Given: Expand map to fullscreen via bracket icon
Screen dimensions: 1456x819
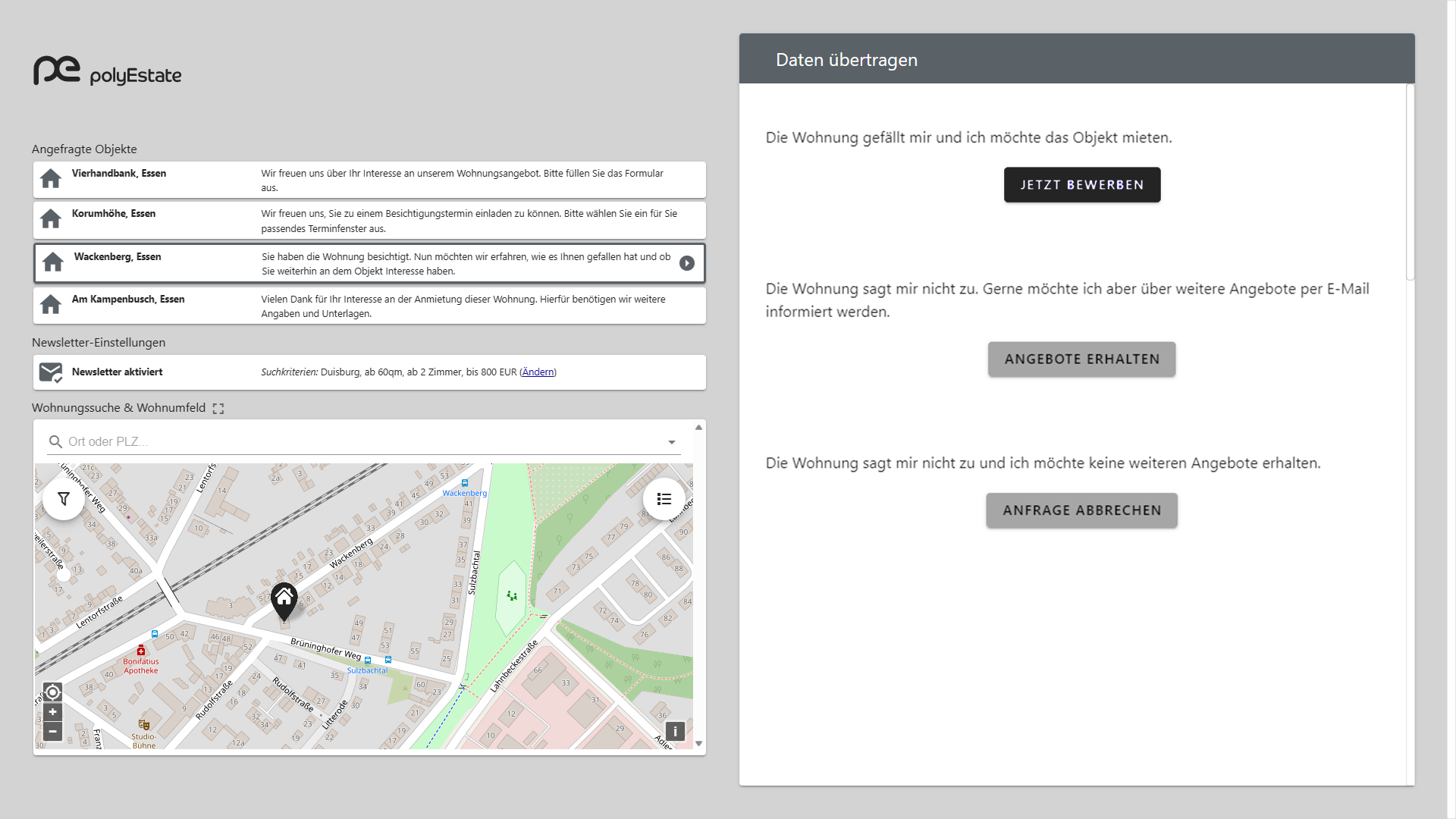Looking at the screenshot, I should click(x=218, y=409).
